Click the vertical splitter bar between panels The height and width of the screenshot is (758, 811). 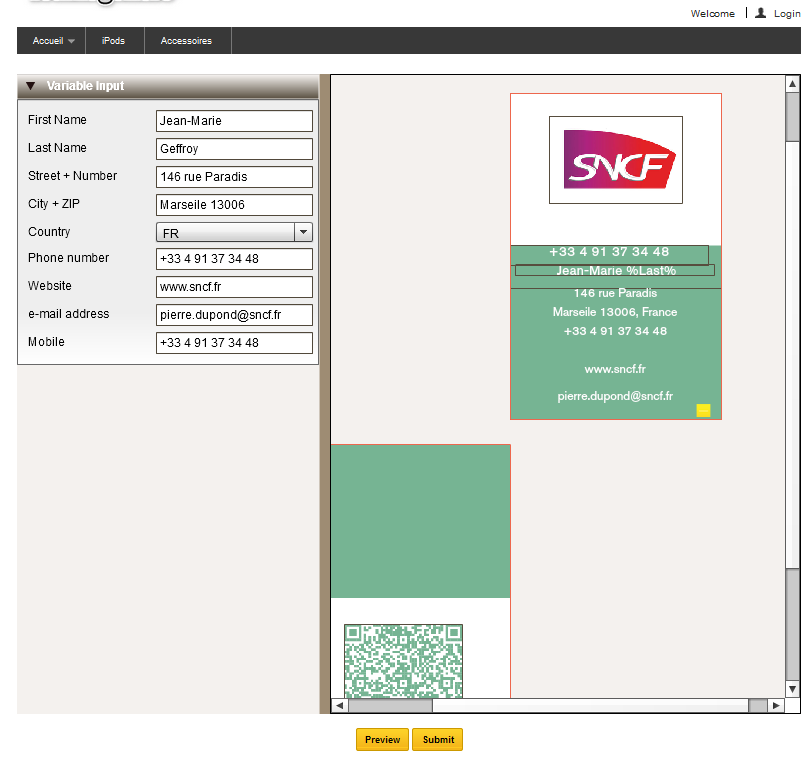(325, 394)
